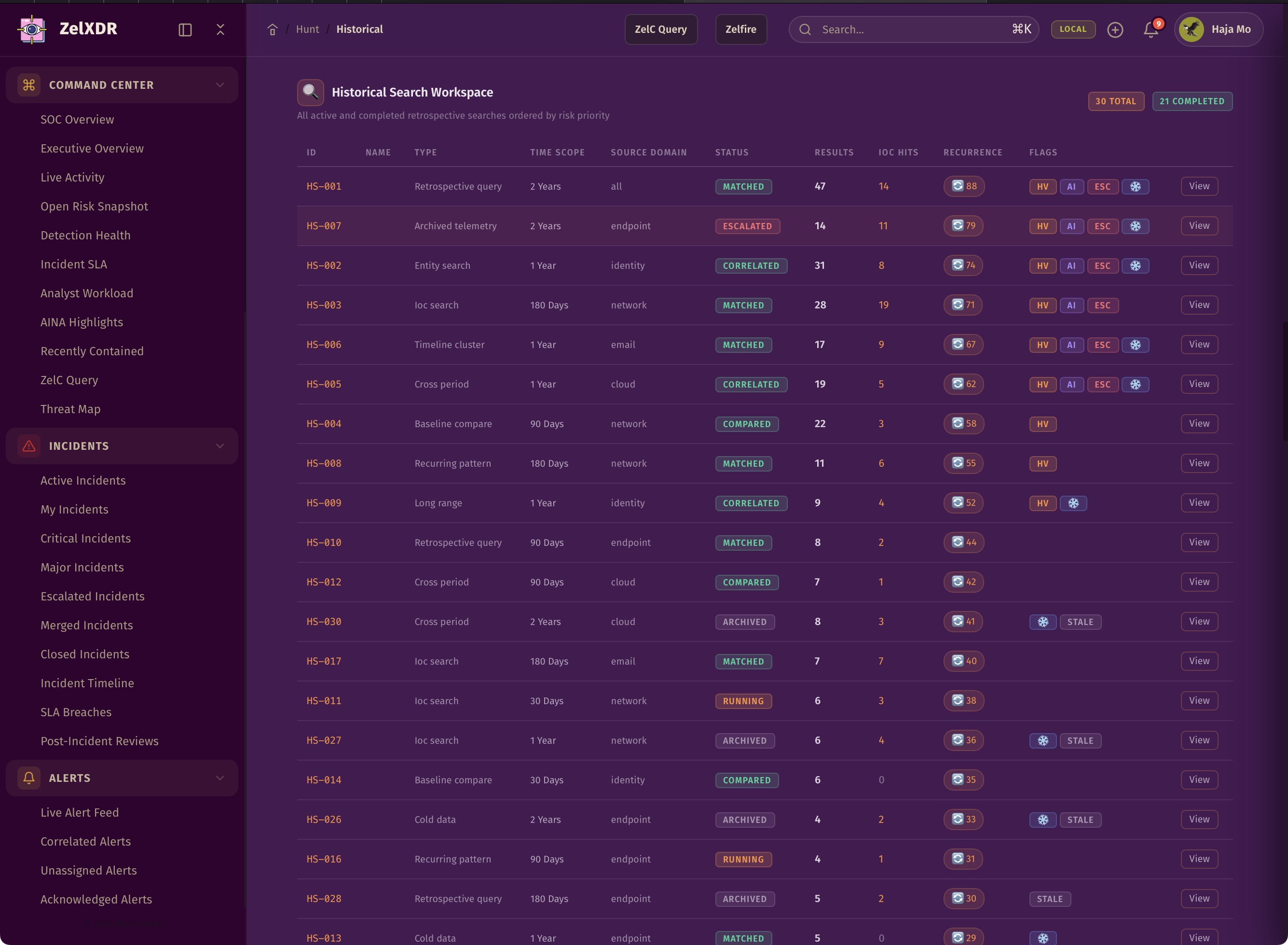Click the snowflake flag on HS-001 row
The image size is (1288, 945).
point(1135,186)
